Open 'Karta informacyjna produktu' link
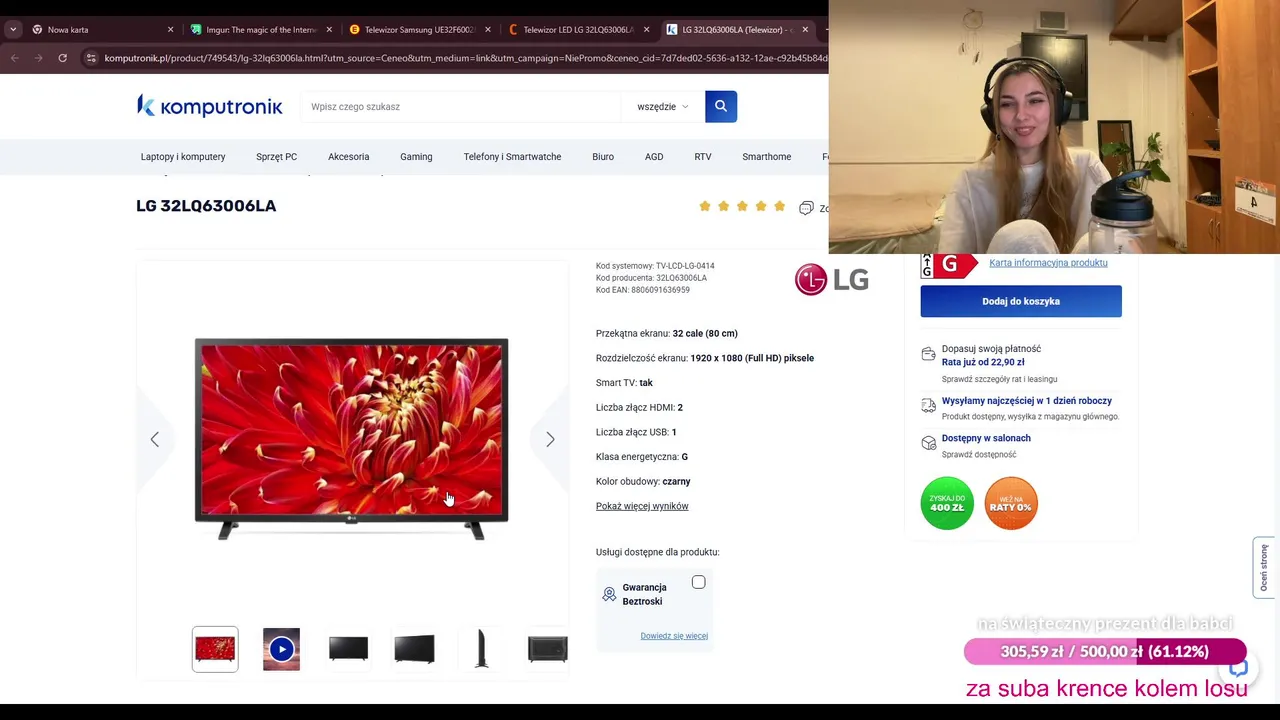1280x720 pixels. pos(1048,263)
